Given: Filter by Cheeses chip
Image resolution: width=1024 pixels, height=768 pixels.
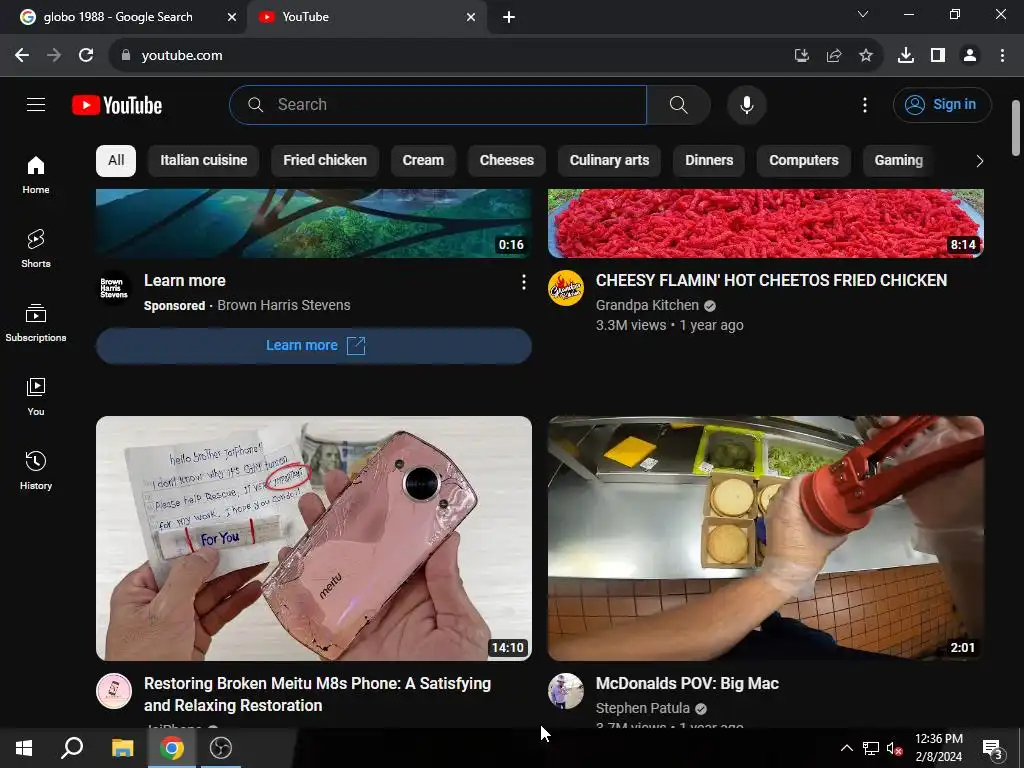Looking at the screenshot, I should [507, 161].
